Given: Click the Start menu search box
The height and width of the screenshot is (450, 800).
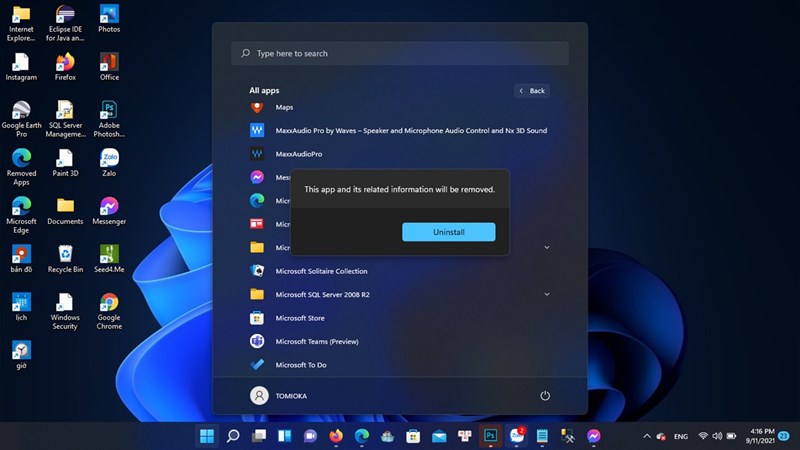Looking at the screenshot, I should click(400, 53).
